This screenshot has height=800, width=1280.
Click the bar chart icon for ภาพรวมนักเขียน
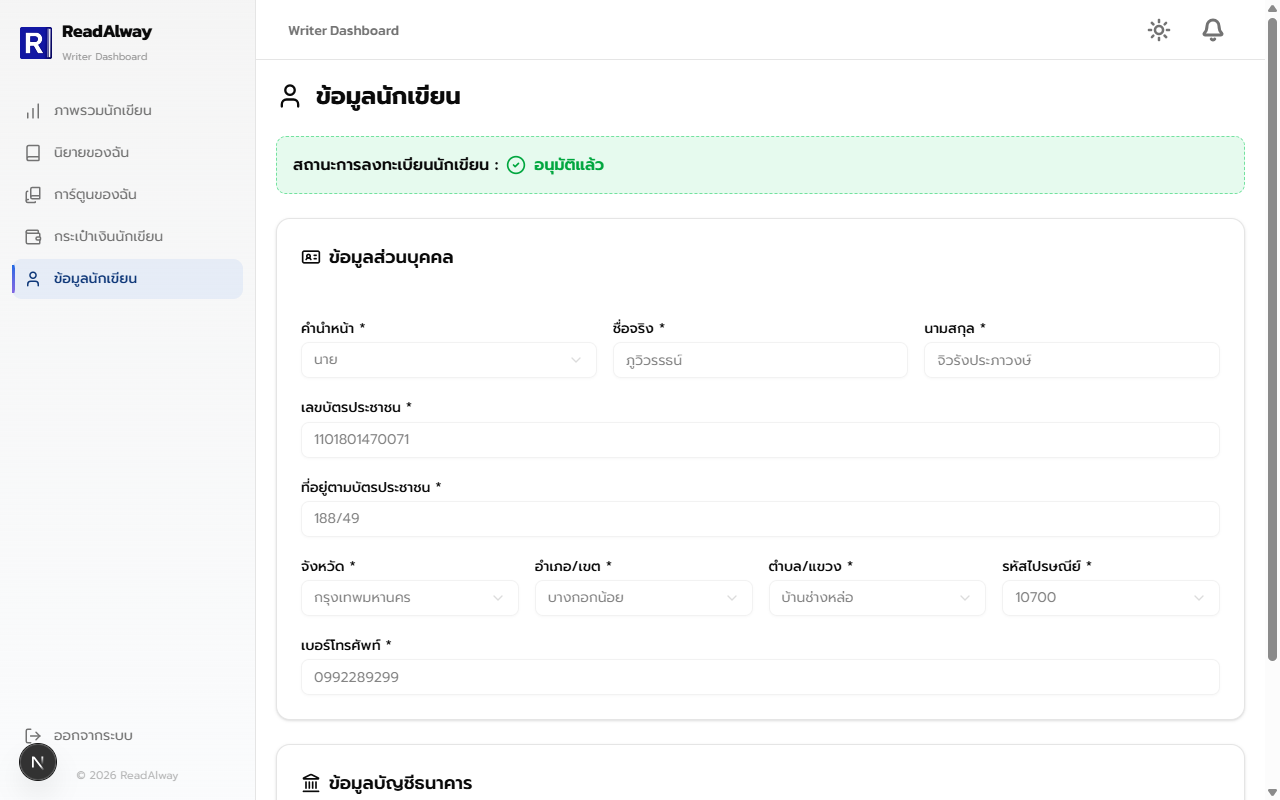point(33,111)
